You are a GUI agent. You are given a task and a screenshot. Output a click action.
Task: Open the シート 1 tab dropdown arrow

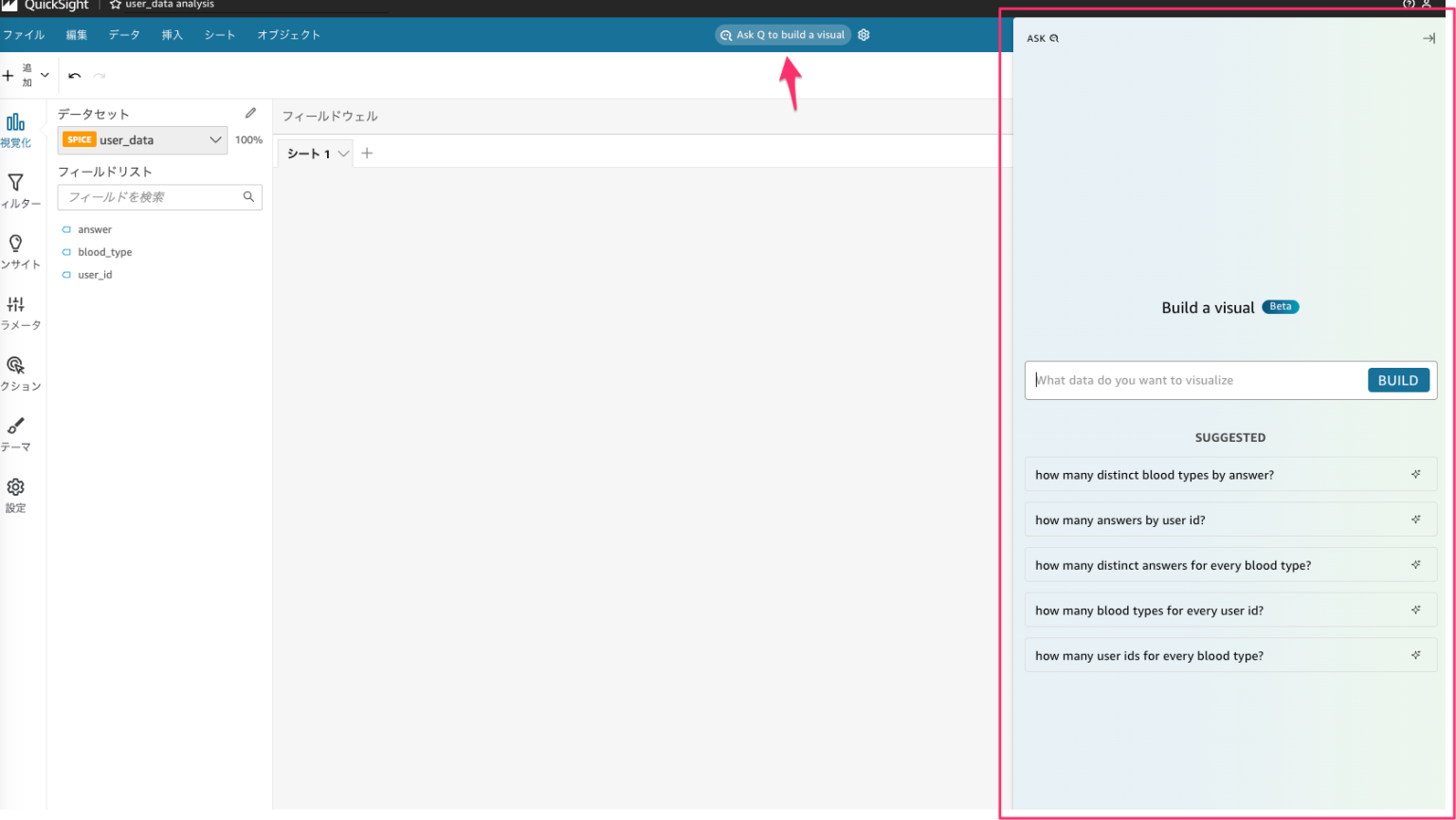click(343, 153)
